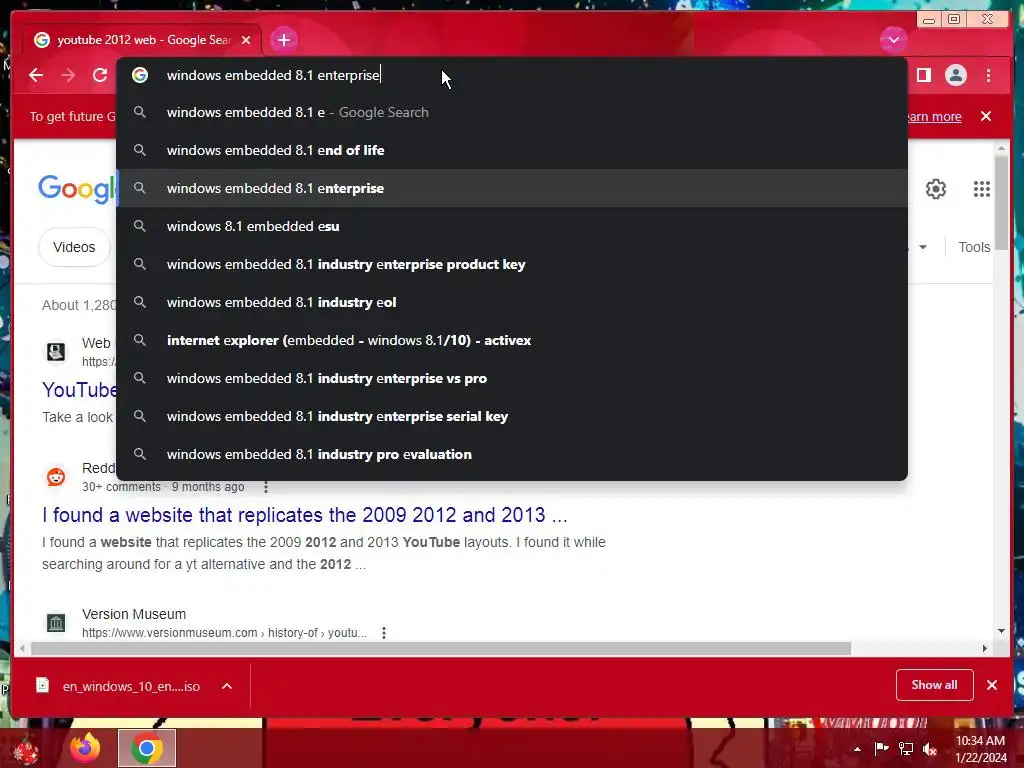This screenshot has width=1024, height=768.
Task: Click the Reddit favicon on the result
Action: [x=56, y=477]
